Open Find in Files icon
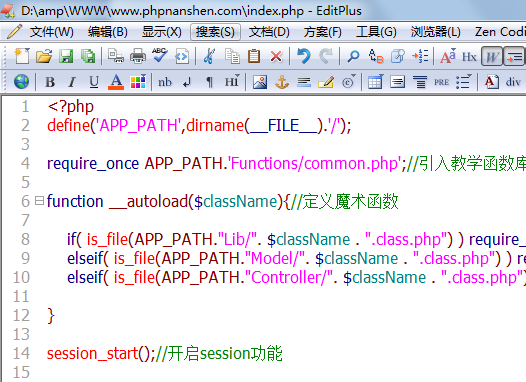This screenshot has width=526, height=382. [x=398, y=56]
